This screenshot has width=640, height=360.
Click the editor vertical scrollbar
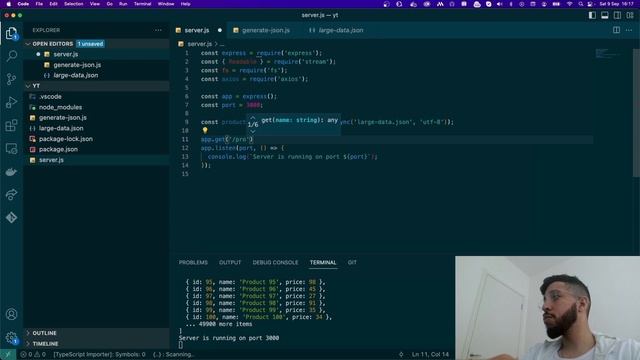point(636,112)
